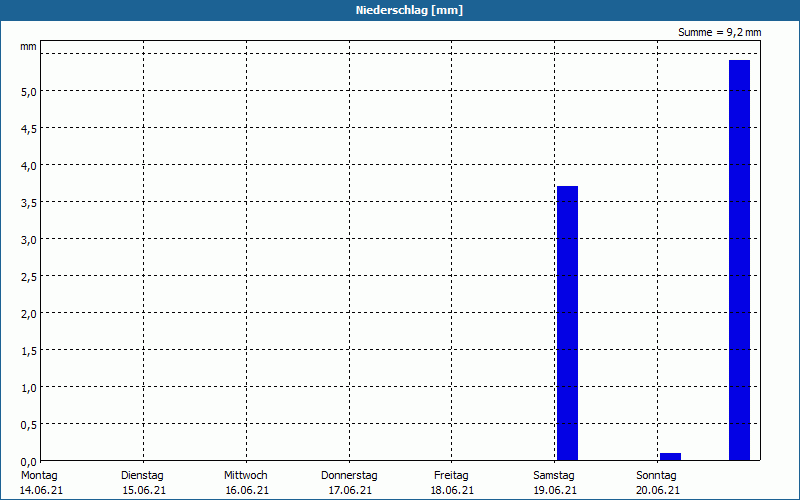
Task: Select the Dienstag 15.06.21 axis label
Action: tap(144, 483)
